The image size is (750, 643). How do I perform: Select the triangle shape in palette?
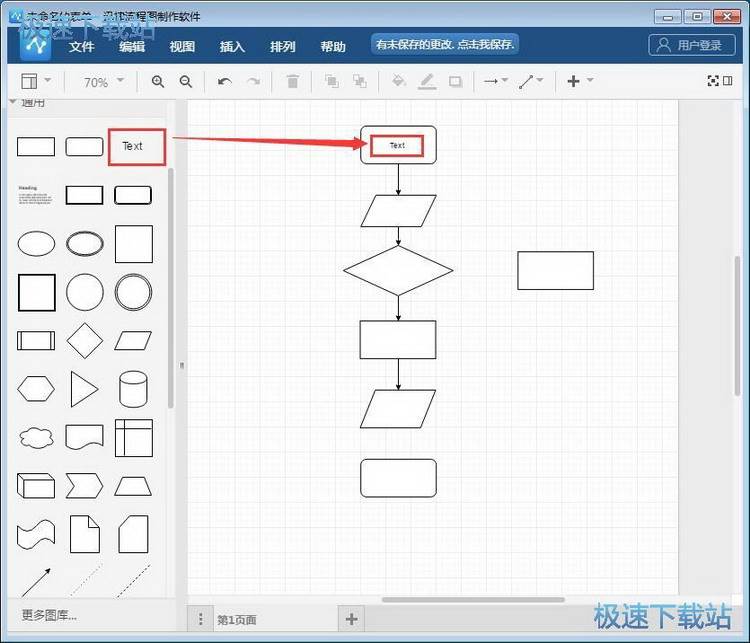point(84,389)
